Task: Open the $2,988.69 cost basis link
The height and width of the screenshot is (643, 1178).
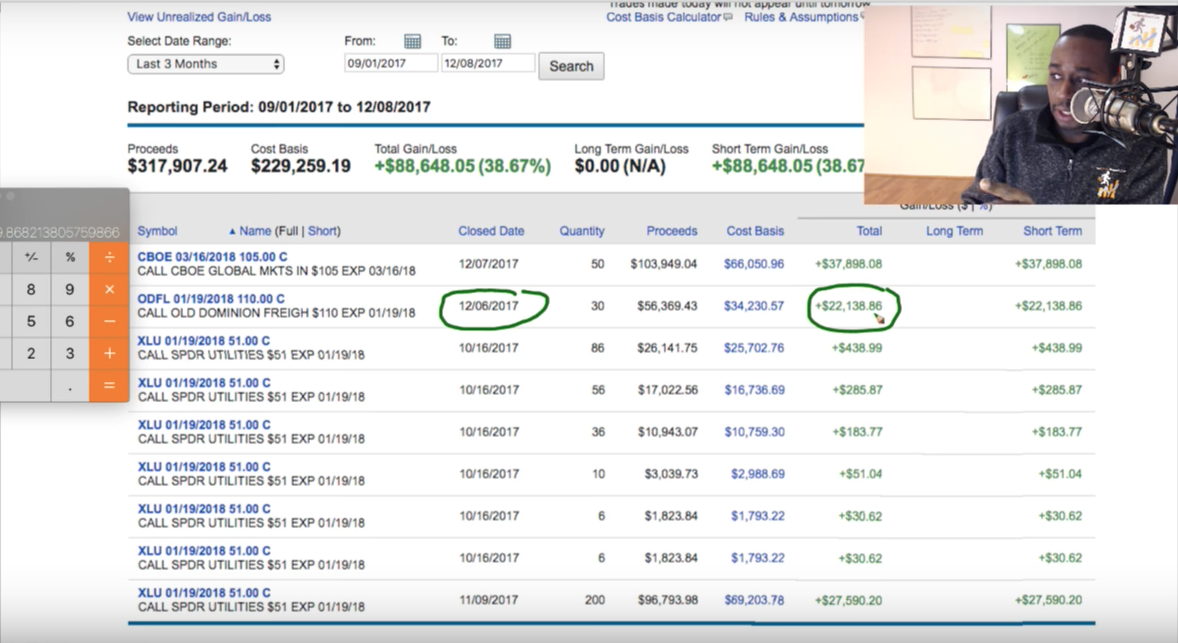Action: (x=757, y=475)
